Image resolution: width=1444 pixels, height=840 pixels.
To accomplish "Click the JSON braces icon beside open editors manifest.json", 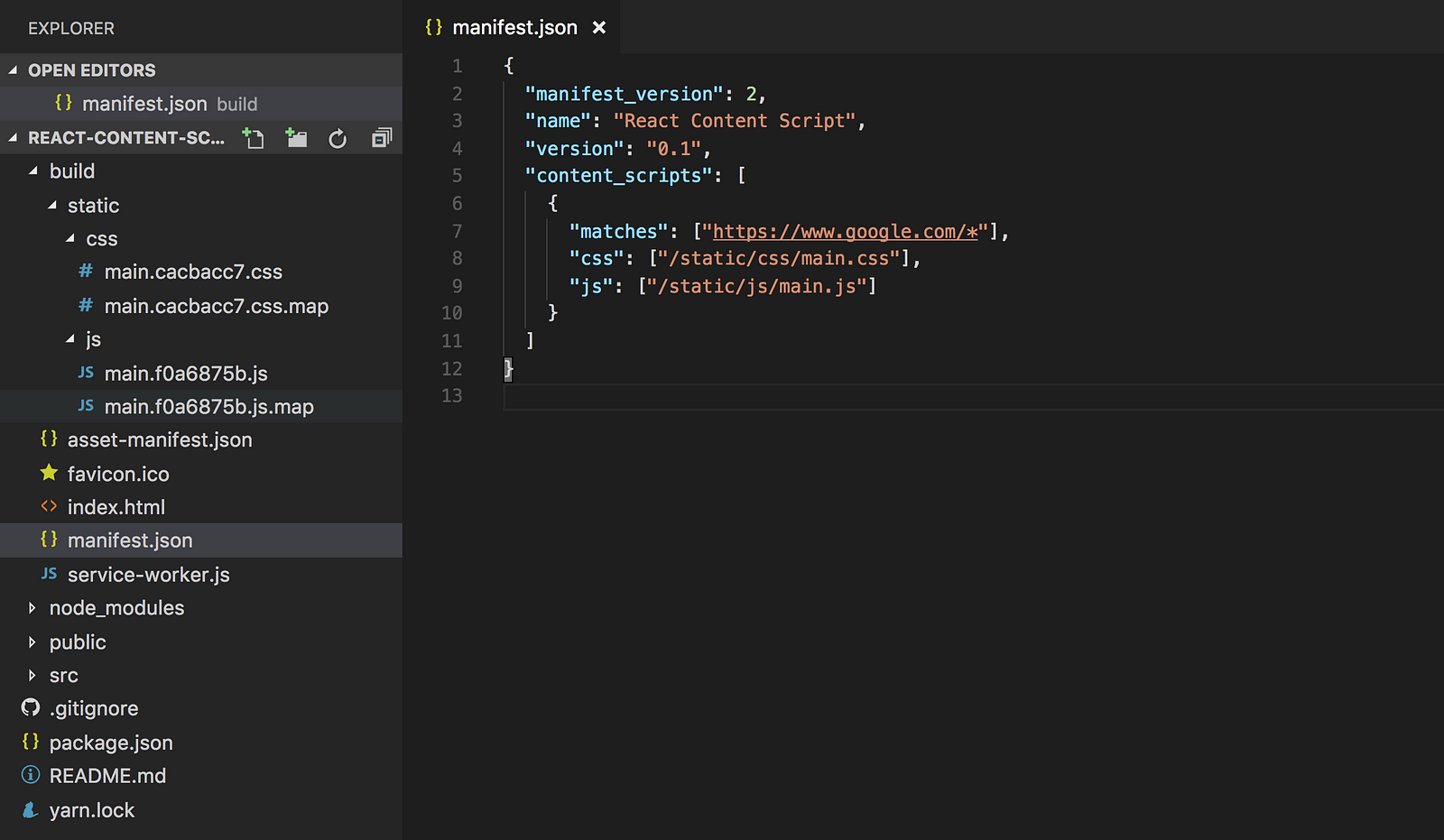I will click(63, 103).
